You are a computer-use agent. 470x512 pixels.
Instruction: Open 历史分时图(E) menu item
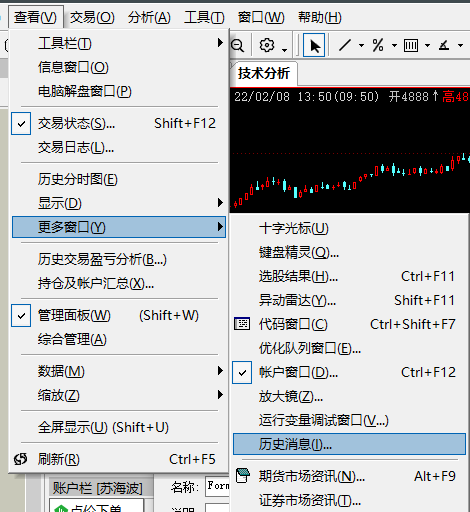pyautogui.click(x=119, y=179)
